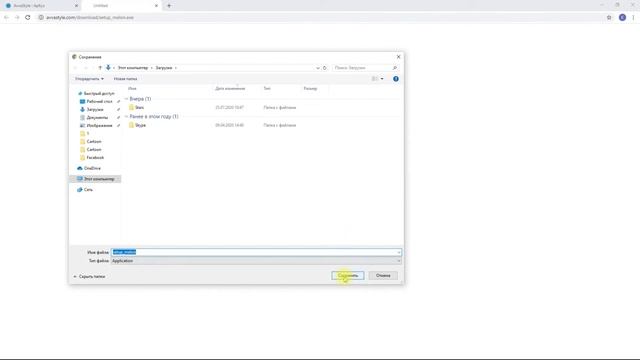Click the change view icon in the toolbar

pyautogui.click(x=375, y=79)
